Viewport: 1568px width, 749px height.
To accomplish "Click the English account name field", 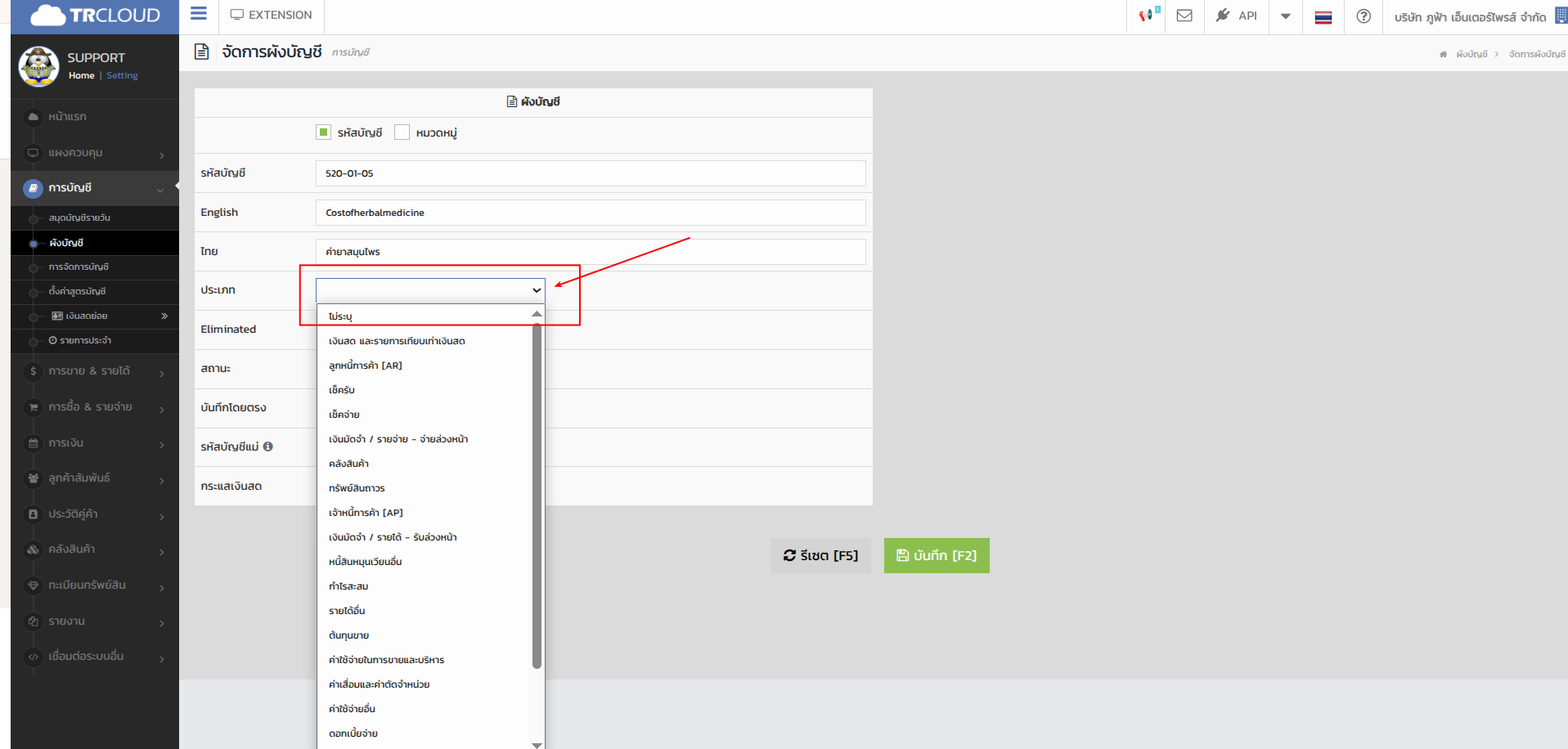I will click(590, 213).
